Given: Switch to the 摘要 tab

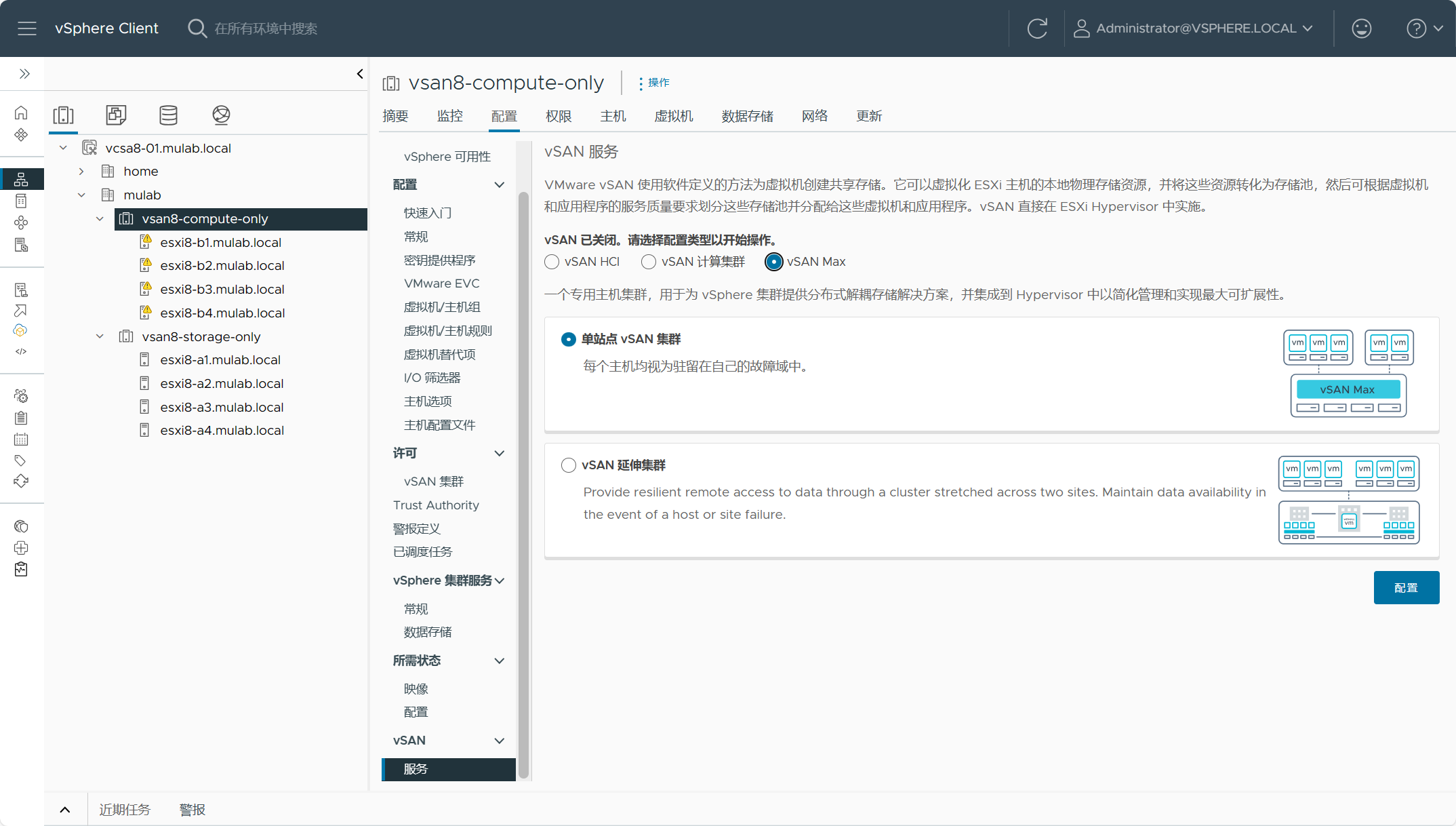Looking at the screenshot, I should tap(395, 116).
